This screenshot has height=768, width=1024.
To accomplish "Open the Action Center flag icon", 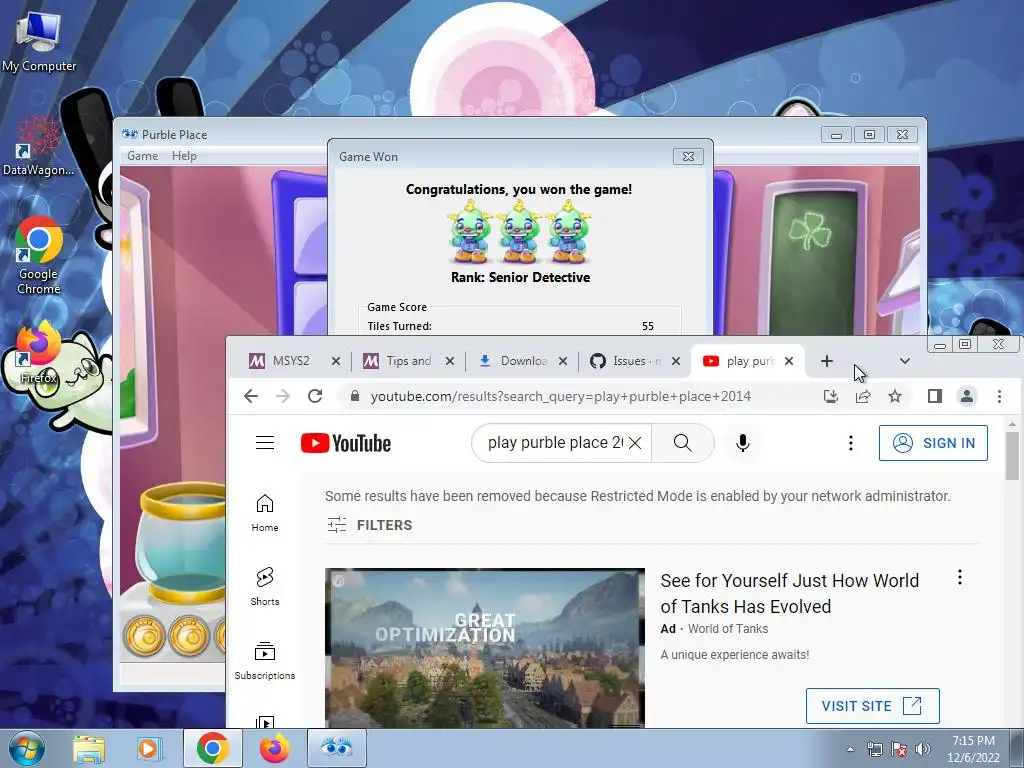I will tap(899, 749).
